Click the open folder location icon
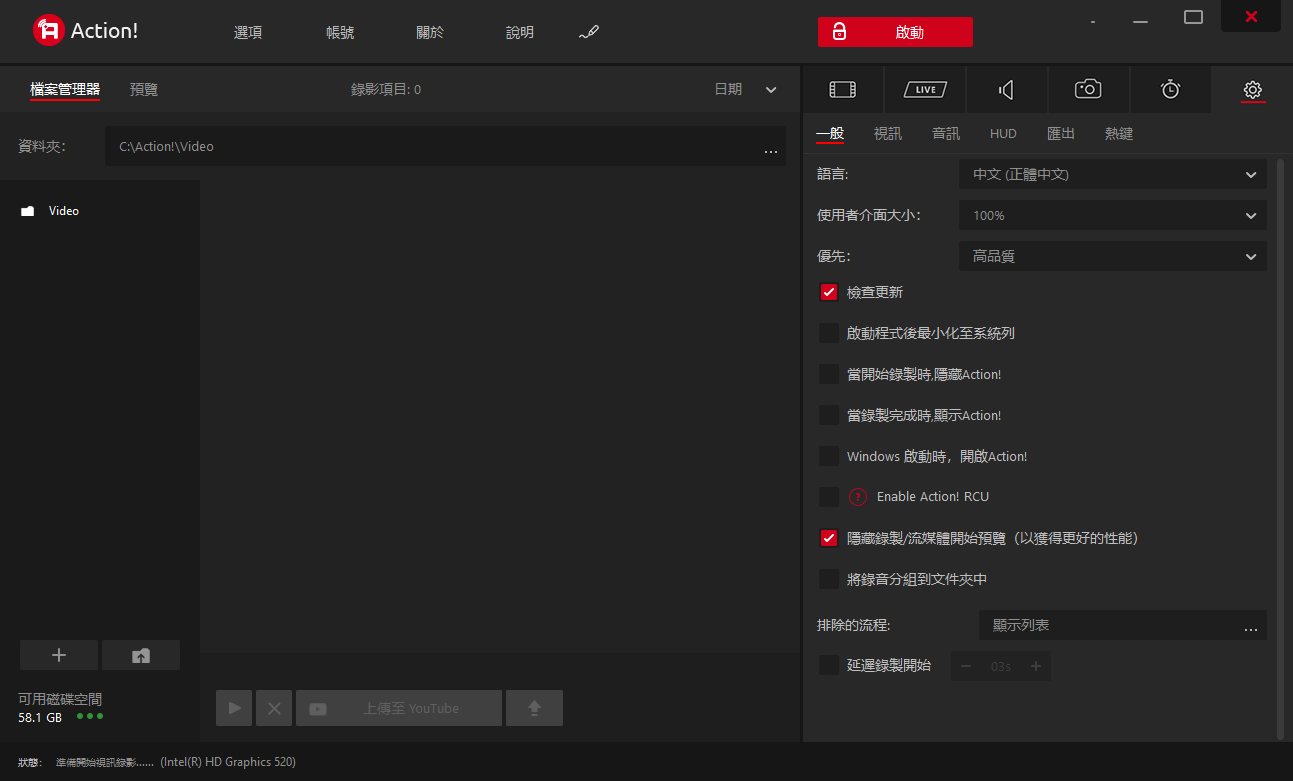1293x781 pixels. point(141,655)
